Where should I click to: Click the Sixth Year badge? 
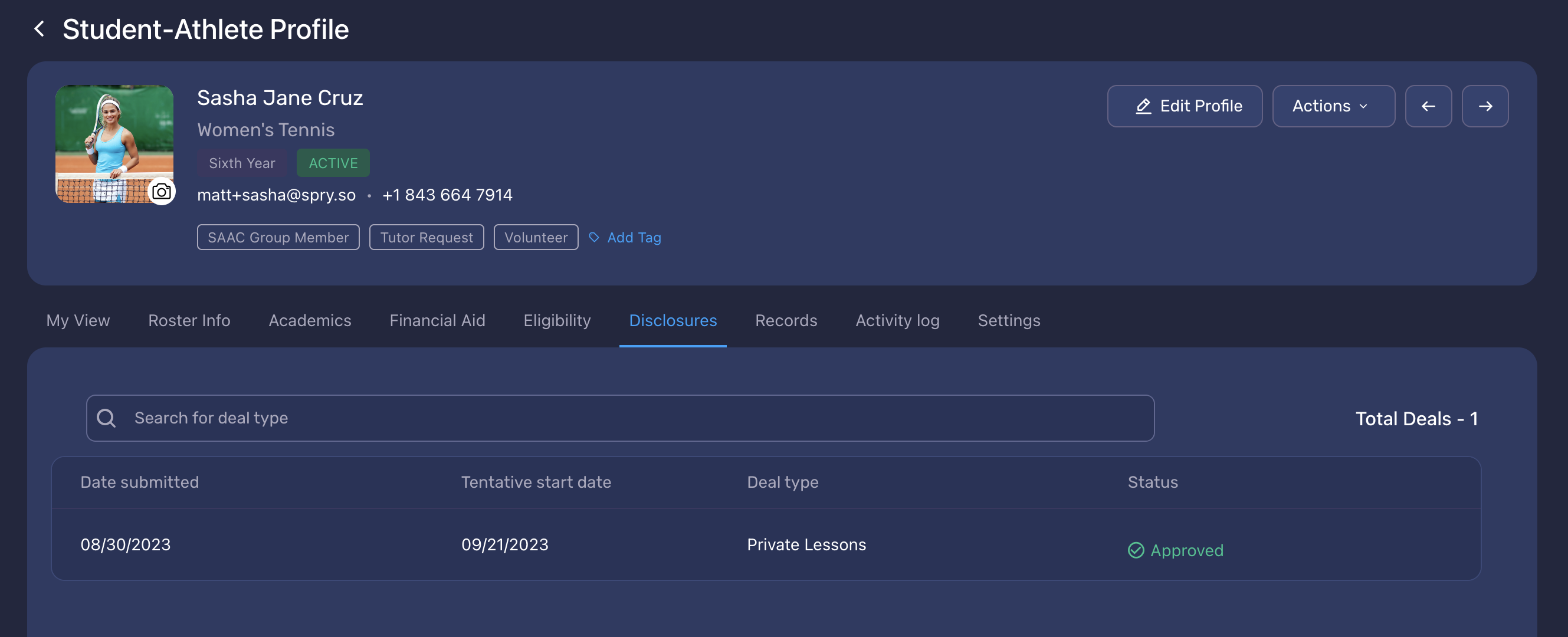tap(242, 163)
